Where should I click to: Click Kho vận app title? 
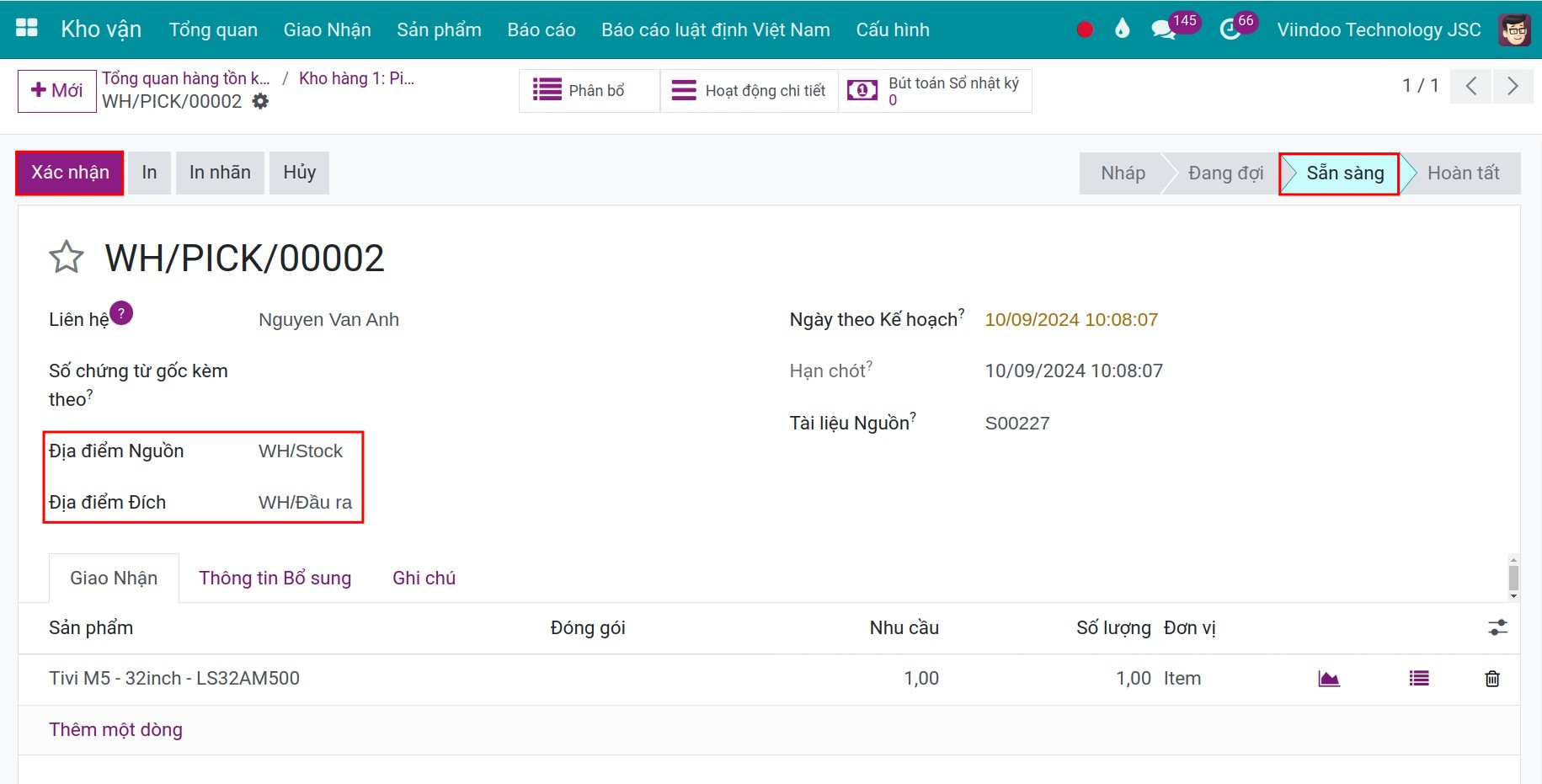101,29
